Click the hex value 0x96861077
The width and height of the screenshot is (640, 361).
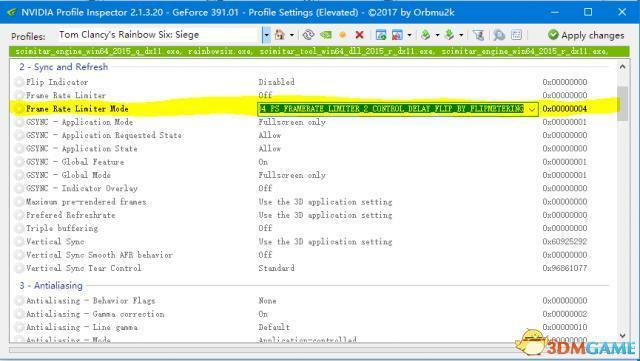565,268
